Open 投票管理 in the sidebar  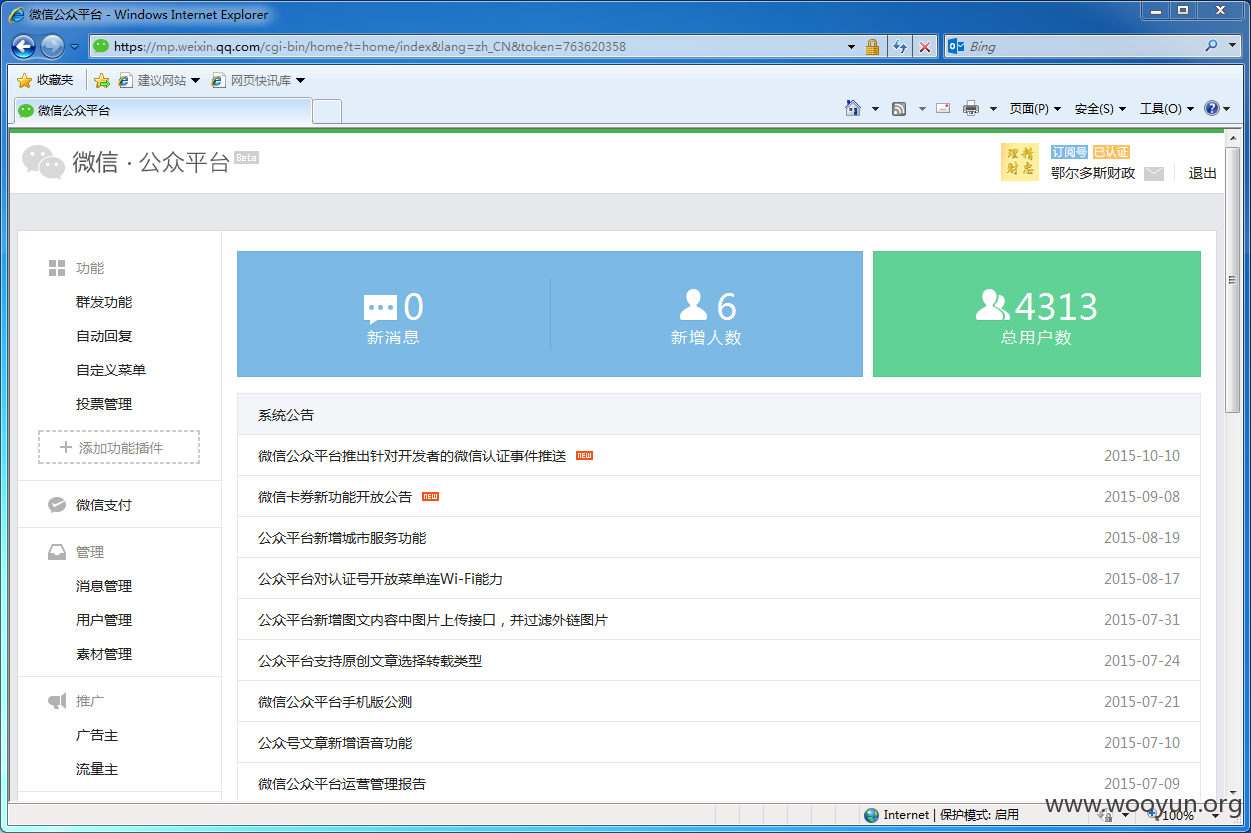pos(104,404)
